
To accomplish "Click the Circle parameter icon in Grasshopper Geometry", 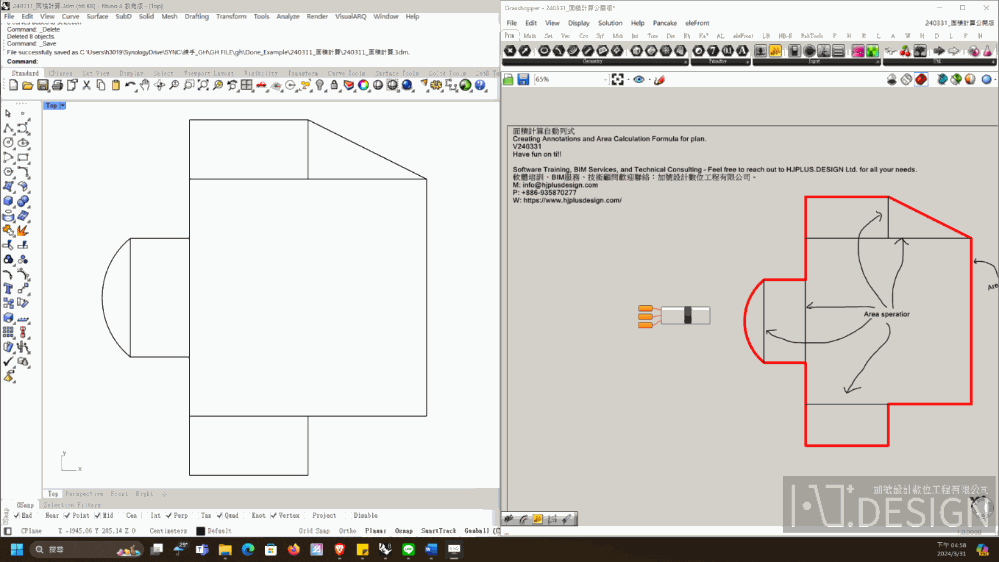I will pyautogui.click(x=544, y=50).
